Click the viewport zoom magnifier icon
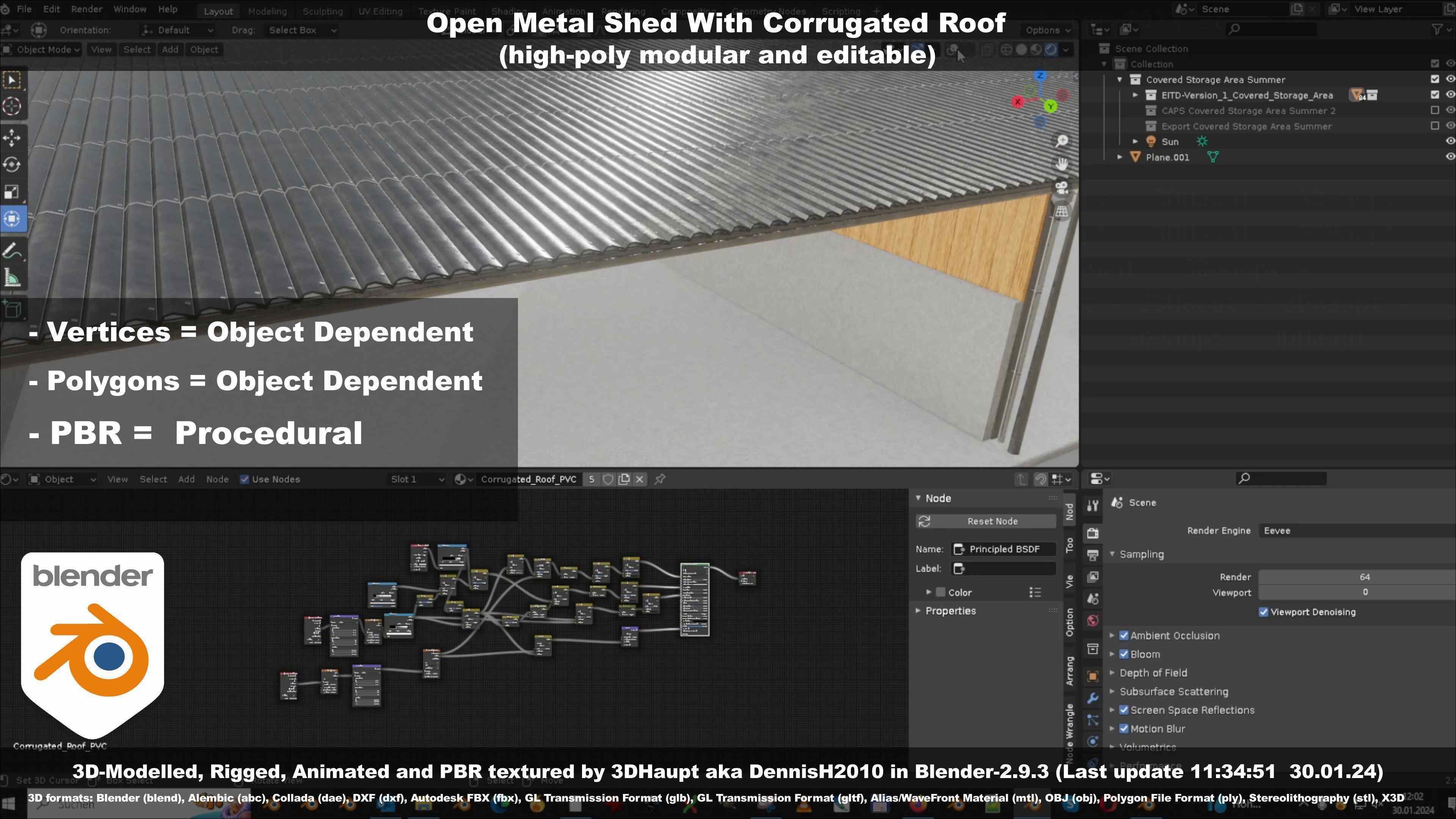1456x819 pixels. coord(1062,141)
